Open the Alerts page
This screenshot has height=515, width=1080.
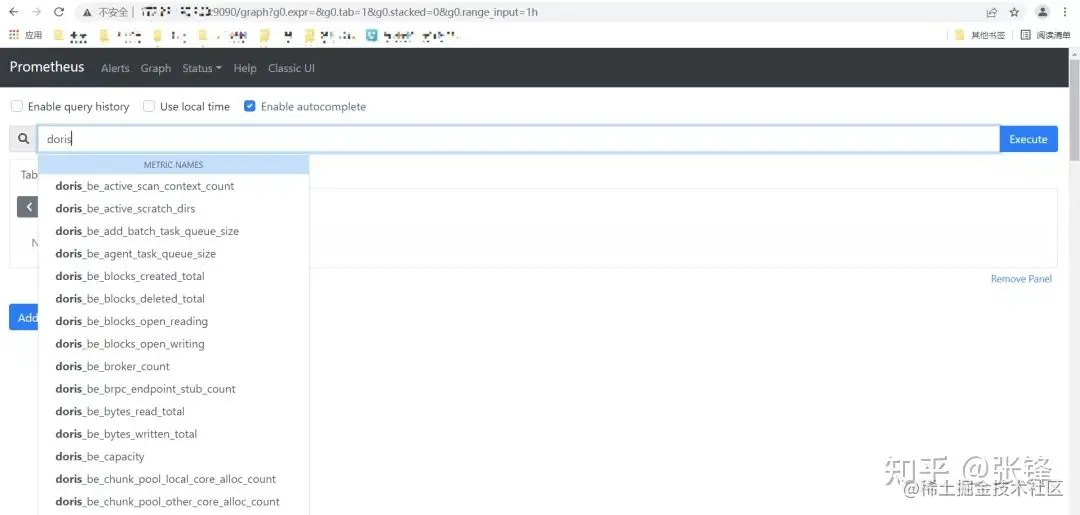(115, 68)
